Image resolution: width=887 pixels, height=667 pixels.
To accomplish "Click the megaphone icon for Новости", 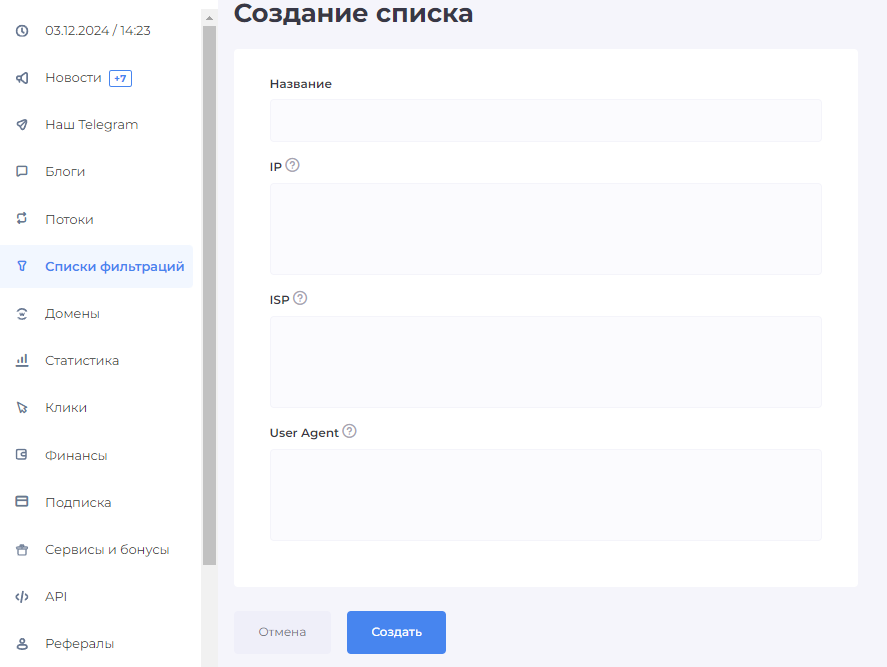I will click(x=22, y=78).
